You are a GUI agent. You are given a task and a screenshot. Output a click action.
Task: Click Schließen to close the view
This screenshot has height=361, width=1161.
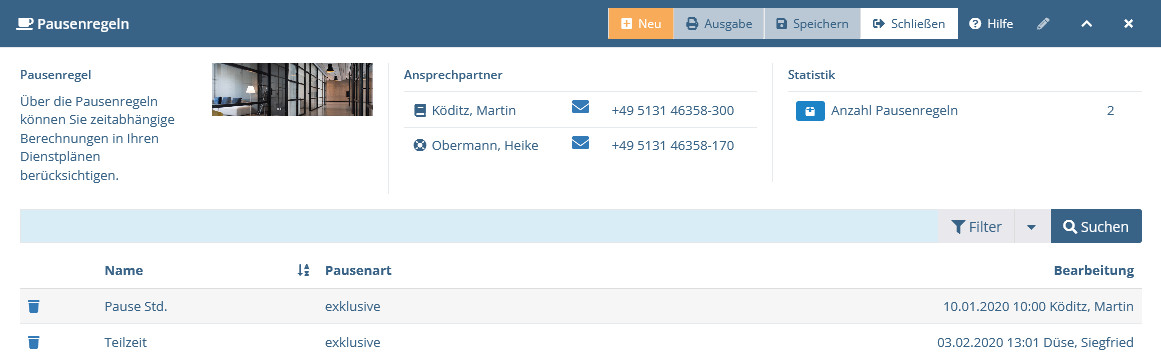(x=909, y=24)
